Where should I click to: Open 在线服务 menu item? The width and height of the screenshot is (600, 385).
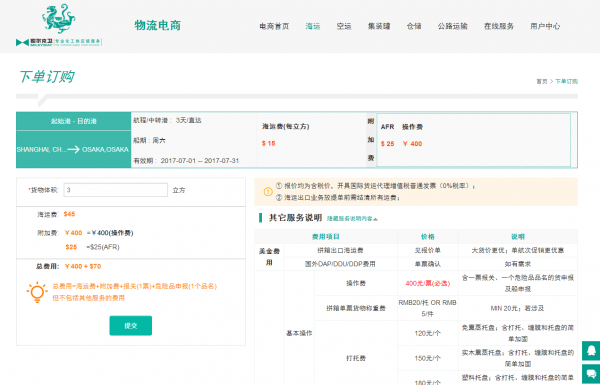(499, 26)
